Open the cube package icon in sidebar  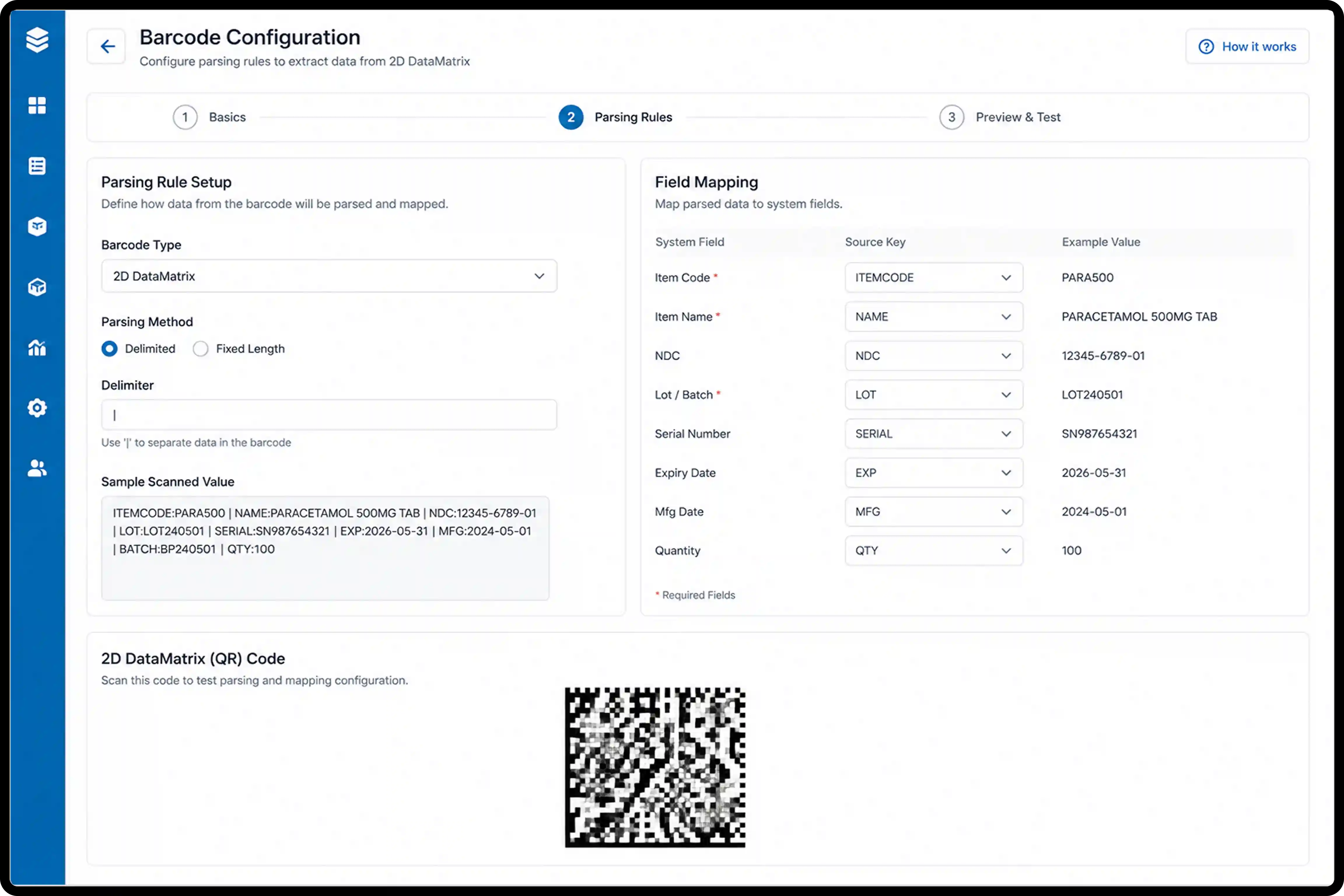click(x=37, y=287)
